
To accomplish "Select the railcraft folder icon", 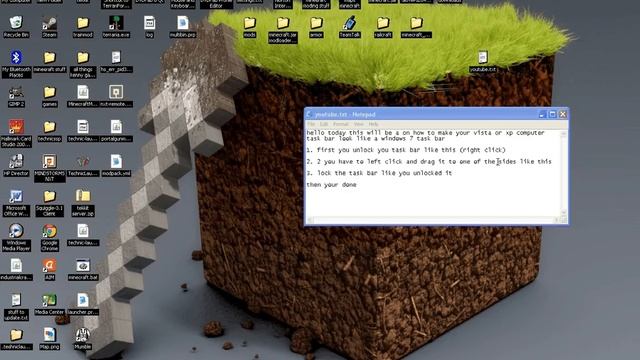I will [x=383, y=27].
